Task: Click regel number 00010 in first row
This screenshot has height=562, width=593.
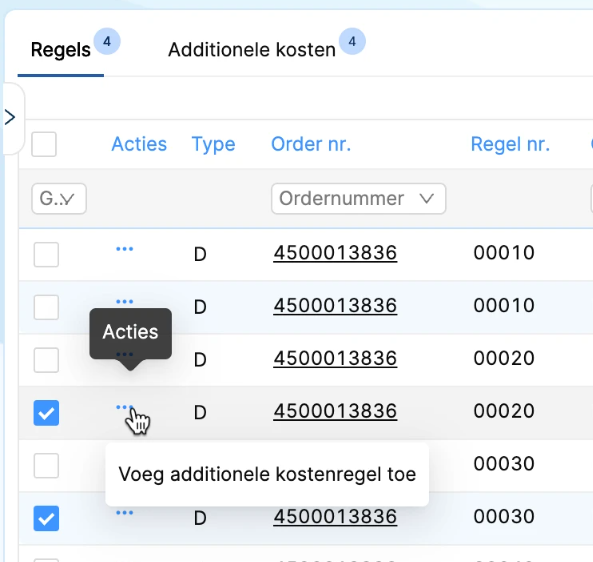Action: pos(504,253)
